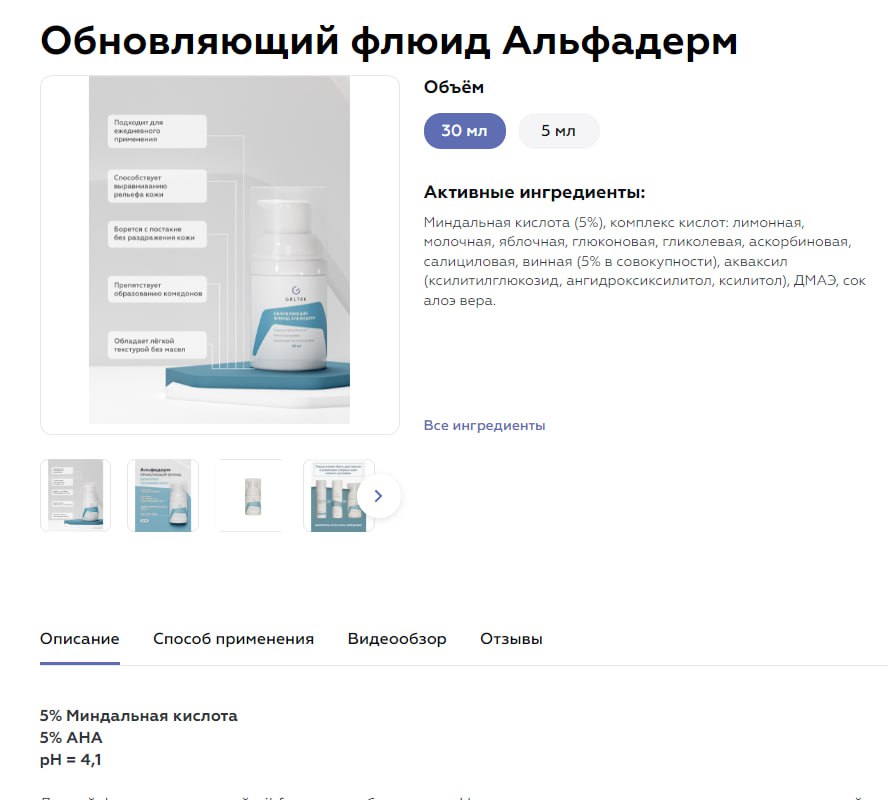888x800 pixels.
Task: Select fourth thumbnail showing several bottles
Action: tap(339, 495)
